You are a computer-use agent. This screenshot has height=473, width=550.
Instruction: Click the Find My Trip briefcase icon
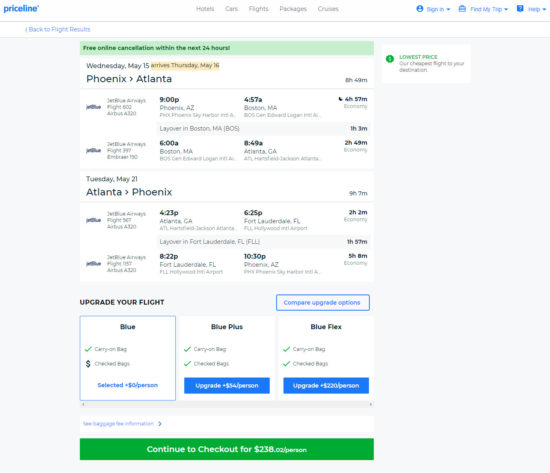[x=462, y=9]
